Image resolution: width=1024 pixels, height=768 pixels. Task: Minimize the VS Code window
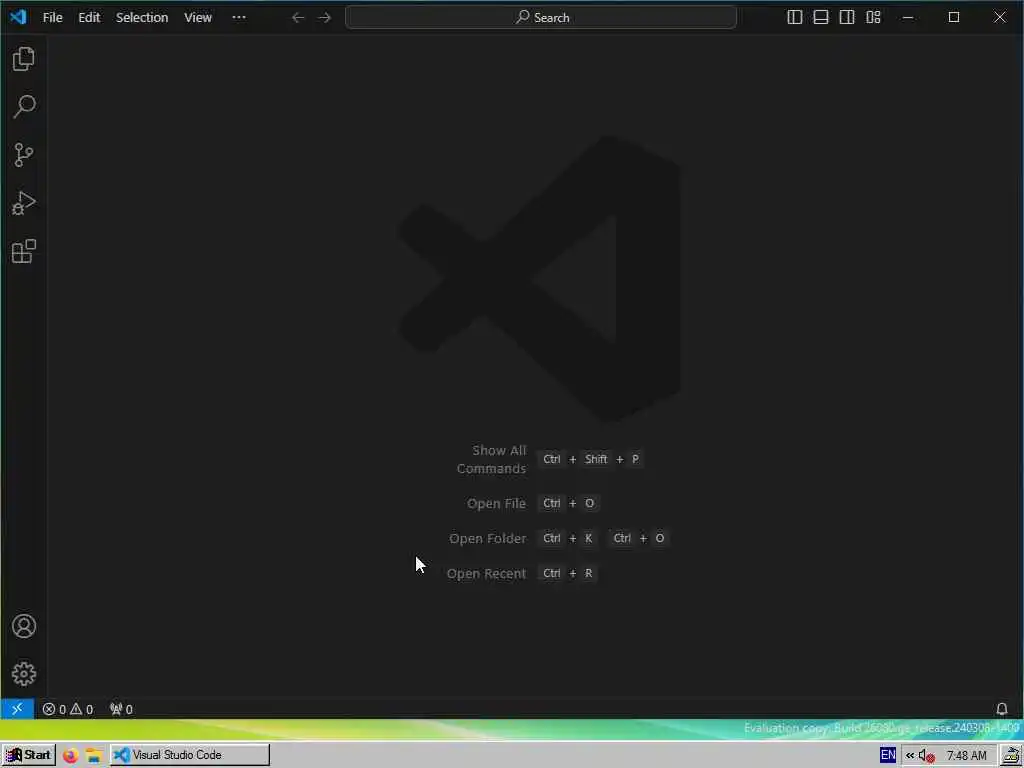908,18
